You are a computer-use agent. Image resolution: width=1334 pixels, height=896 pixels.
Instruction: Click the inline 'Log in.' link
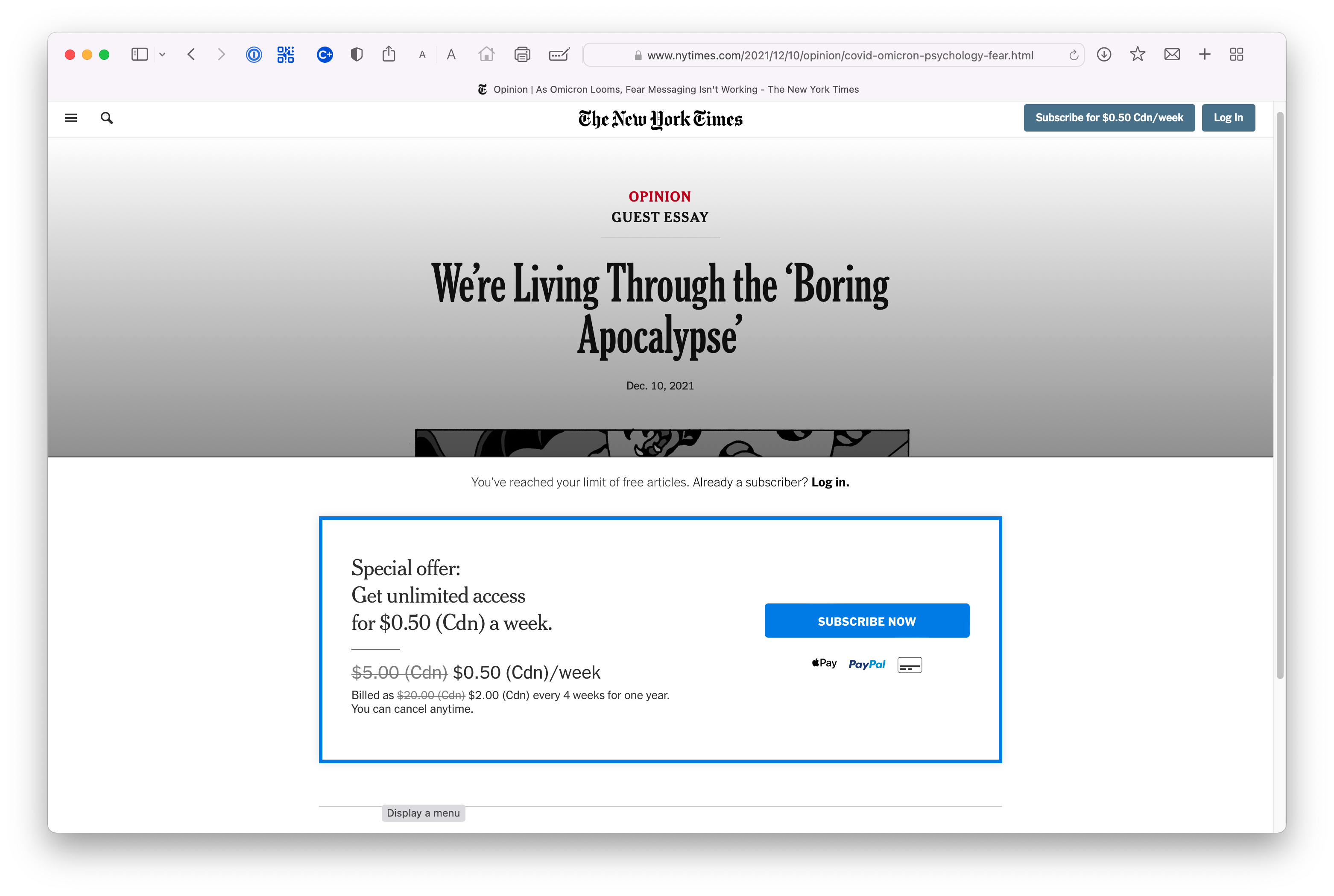pyautogui.click(x=830, y=482)
